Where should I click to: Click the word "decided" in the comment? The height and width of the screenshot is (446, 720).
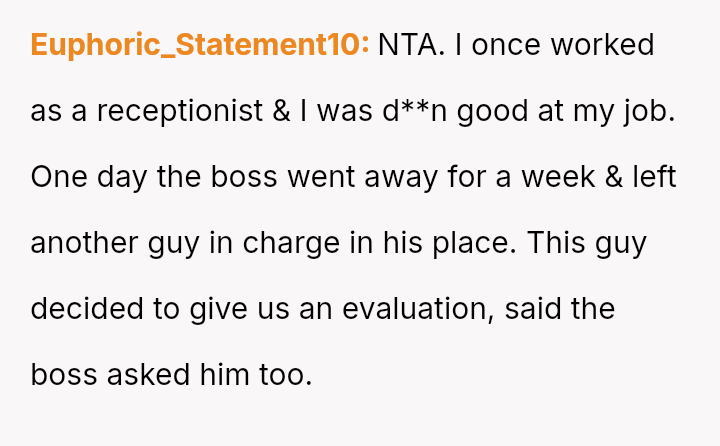click(87, 309)
